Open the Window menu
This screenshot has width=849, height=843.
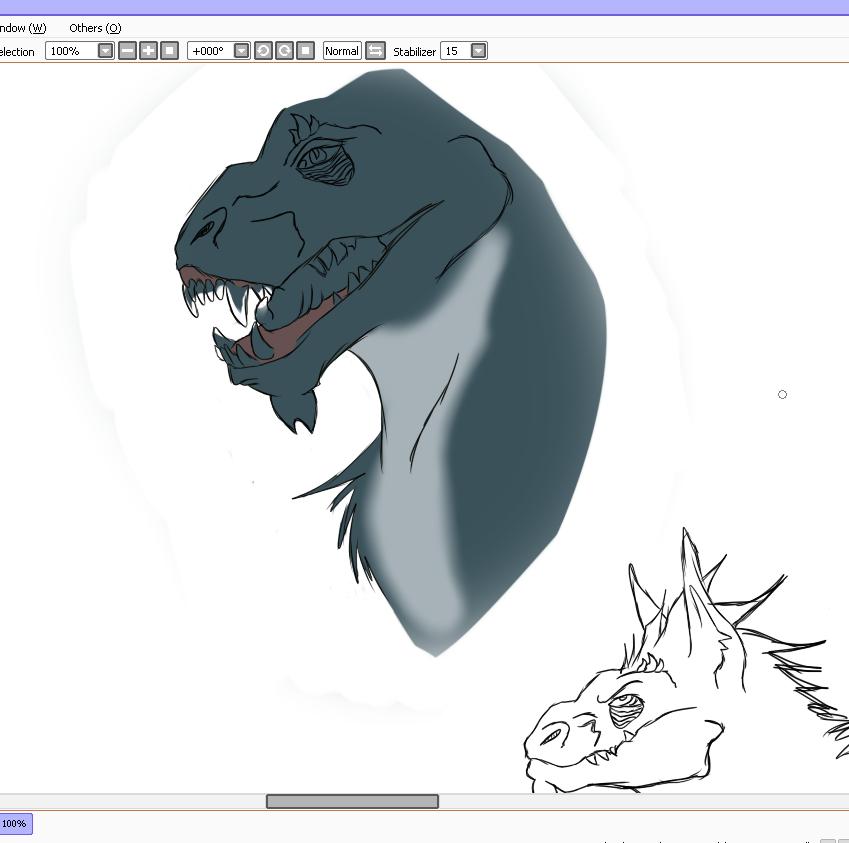coord(22,28)
